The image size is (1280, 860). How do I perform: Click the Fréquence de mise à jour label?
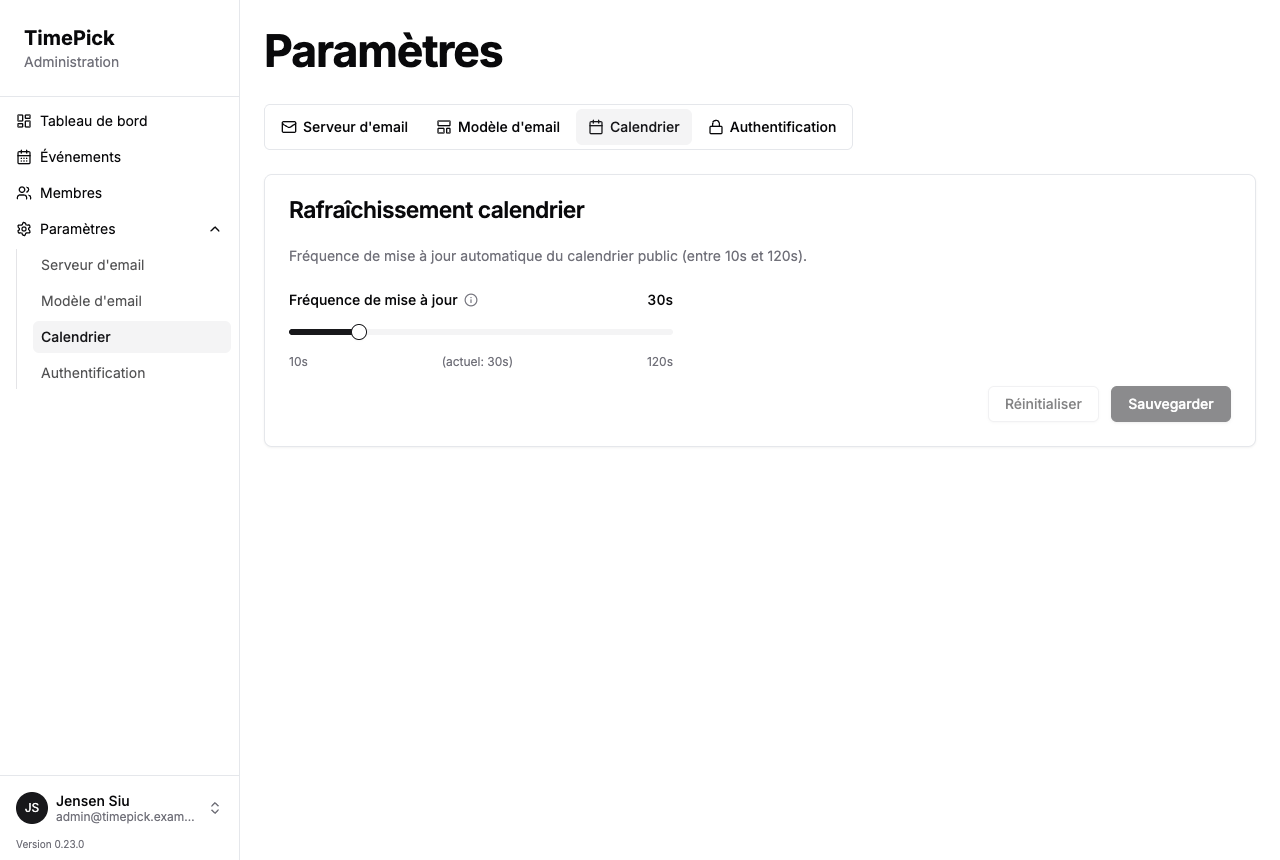point(373,300)
